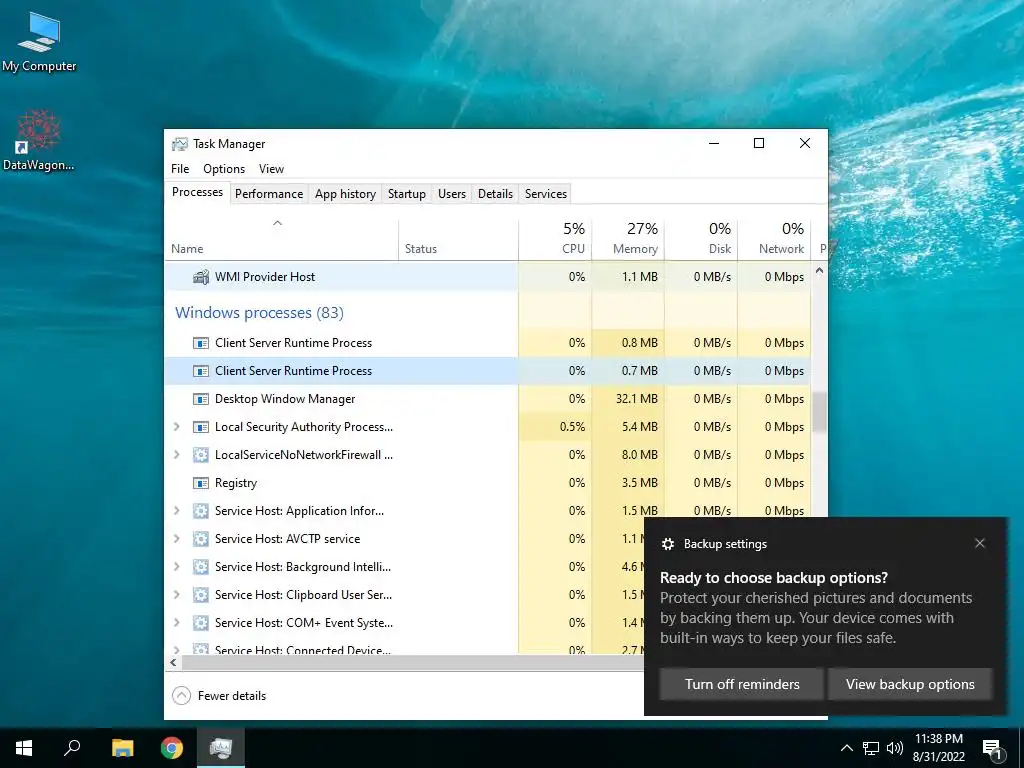Switch to the Users tab

pyautogui.click(x=452, y=194)
